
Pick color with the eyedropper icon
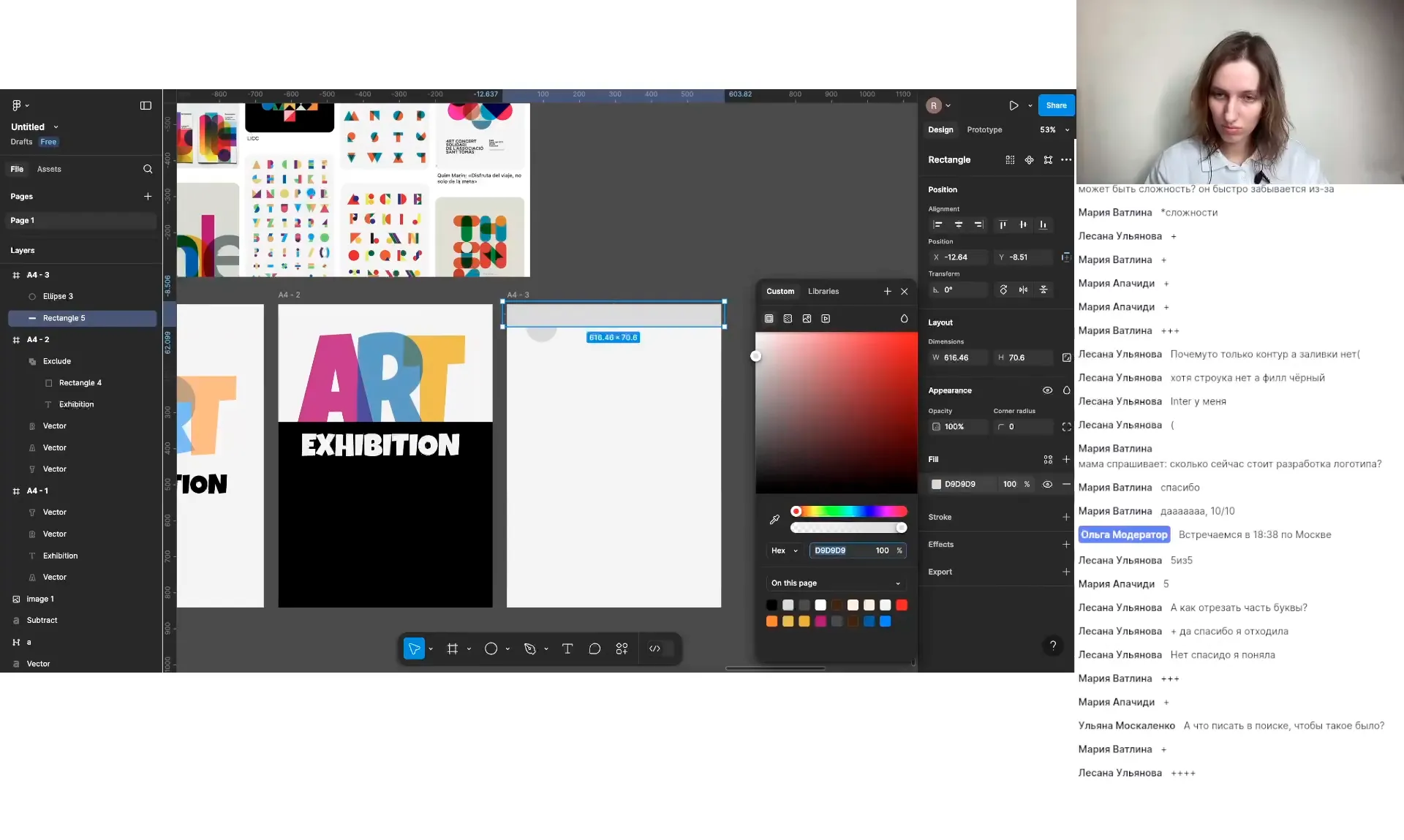click(774, 519)
